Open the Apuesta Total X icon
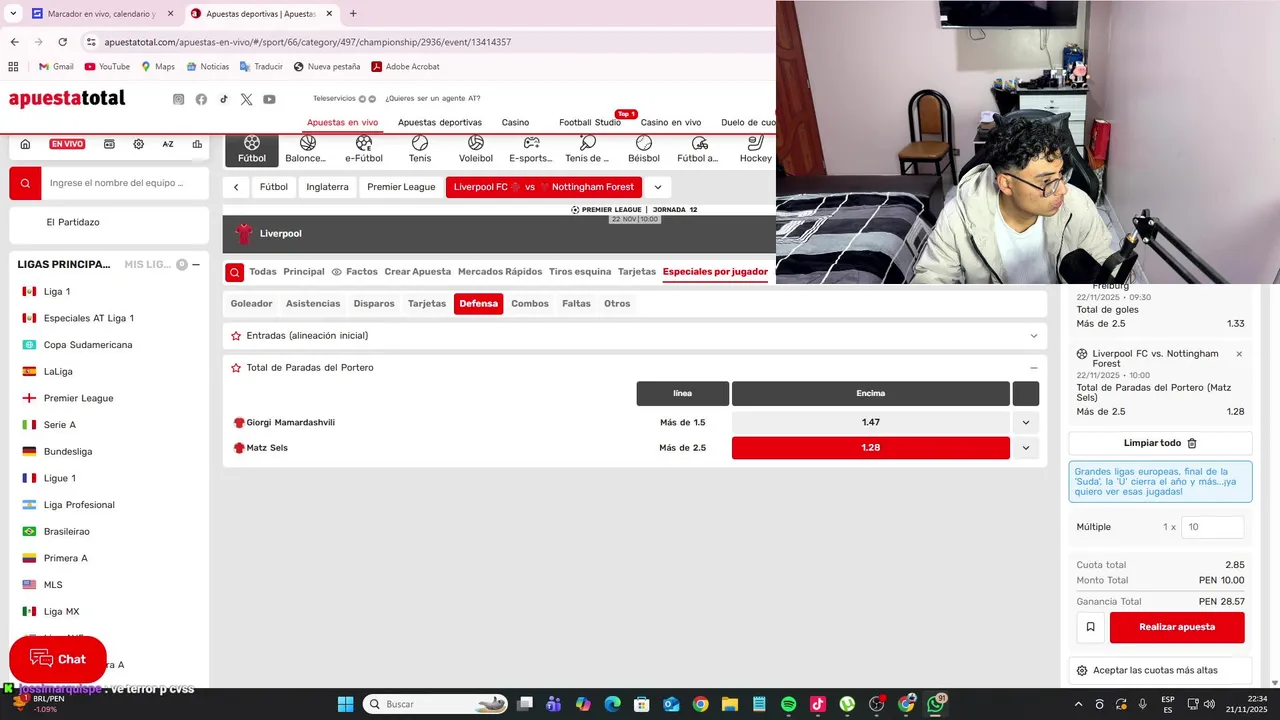Image resolution: width=1280 pixels, height=720 pixels. pyautogui.click(x=246, y=99)
